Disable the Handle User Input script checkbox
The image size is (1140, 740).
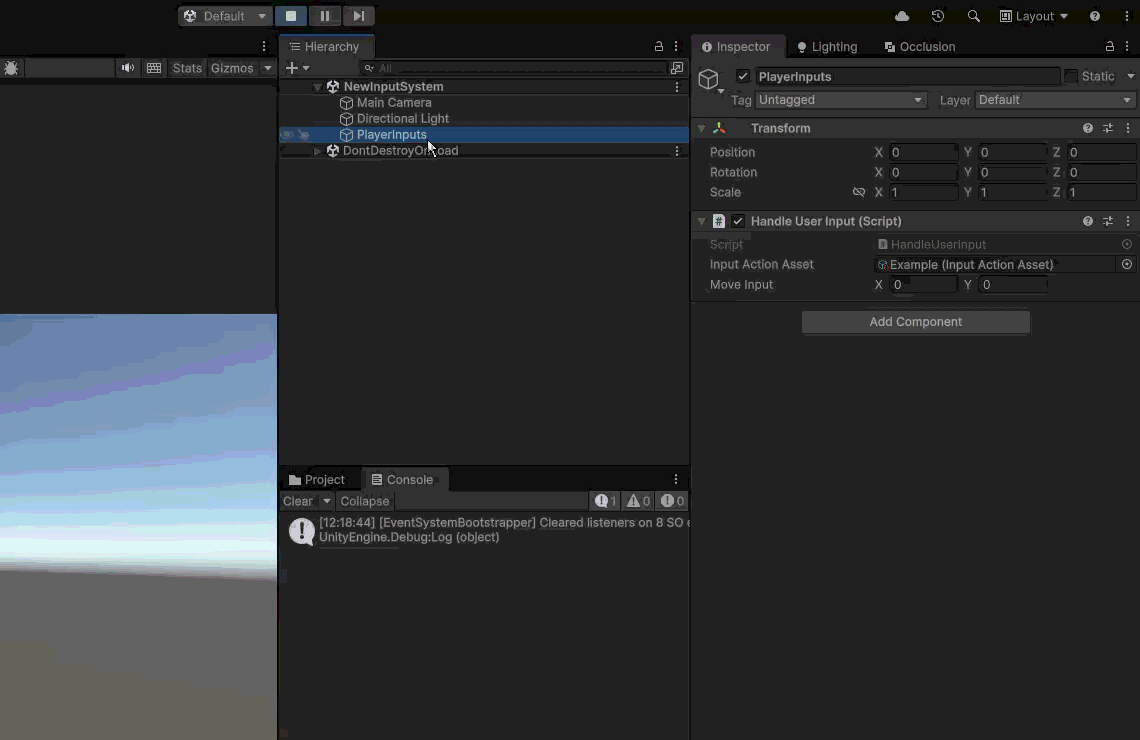pyautogui.click(x=738, y=221)
